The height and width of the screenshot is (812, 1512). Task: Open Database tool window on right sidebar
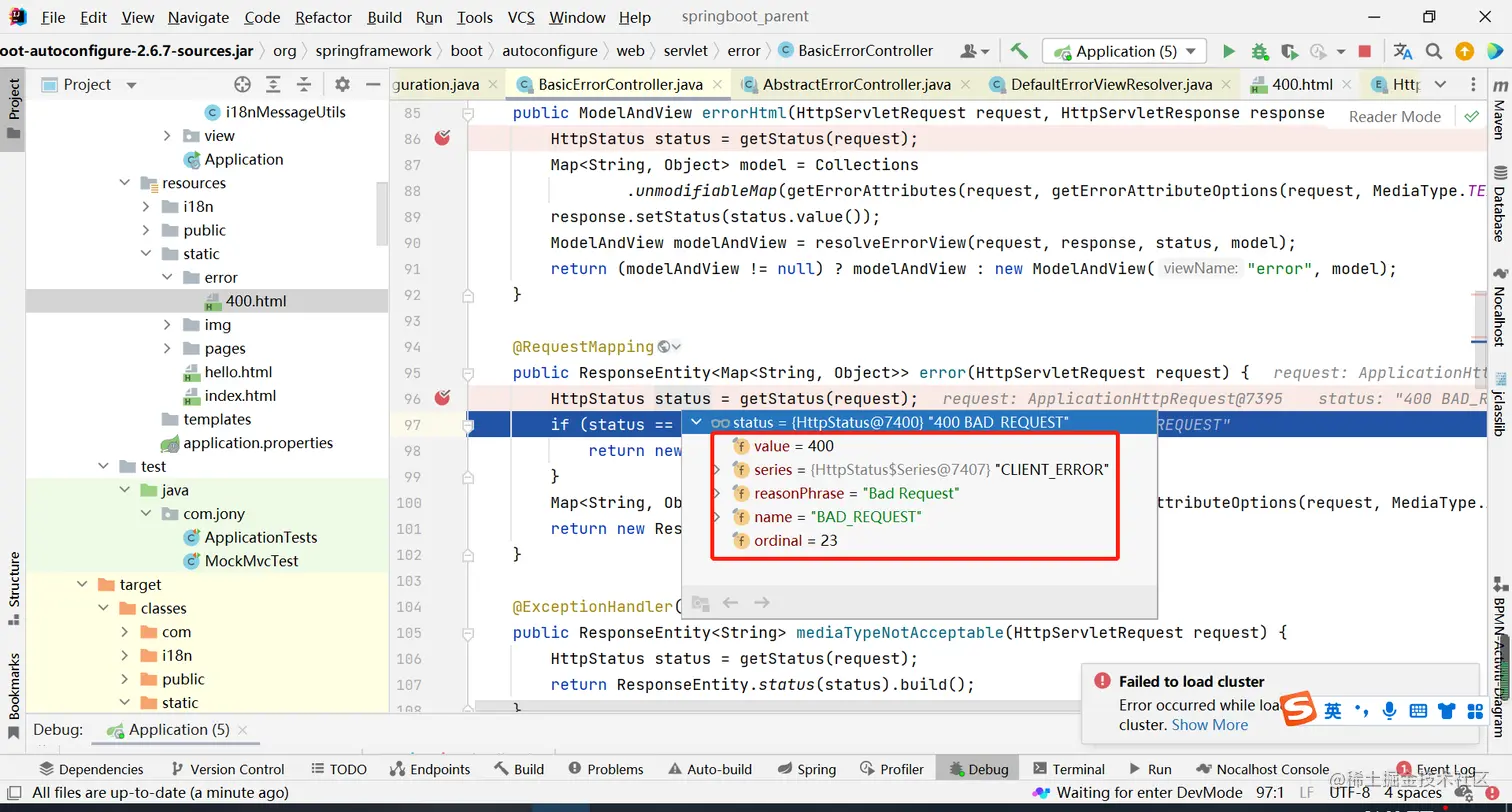1499,203
